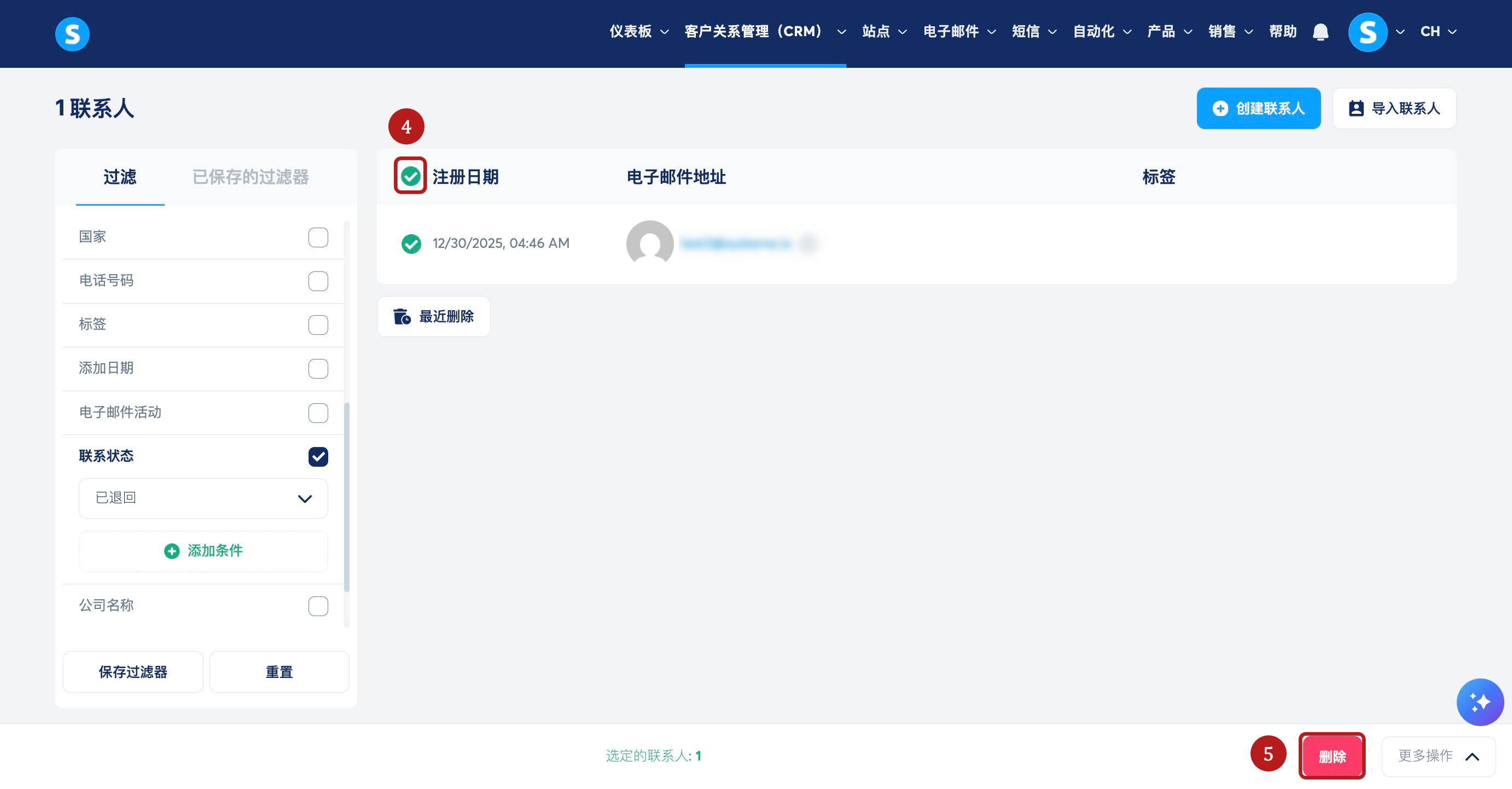Expand the 更多操作 menu
This screenshot has width=1512, height=789.
[x=1438, y=756]
